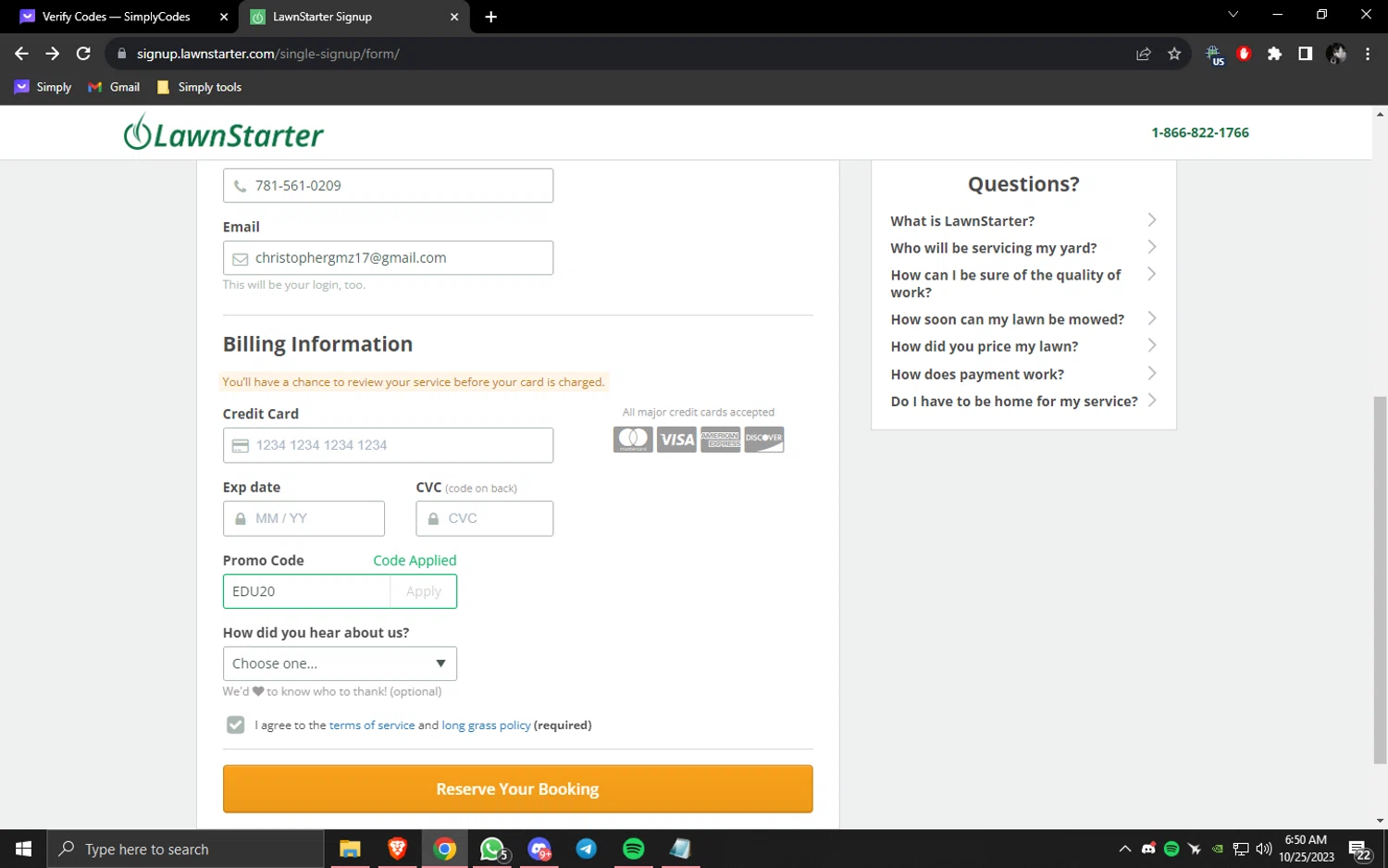
Task: View site information lock icon
Action: click(120, 54)
